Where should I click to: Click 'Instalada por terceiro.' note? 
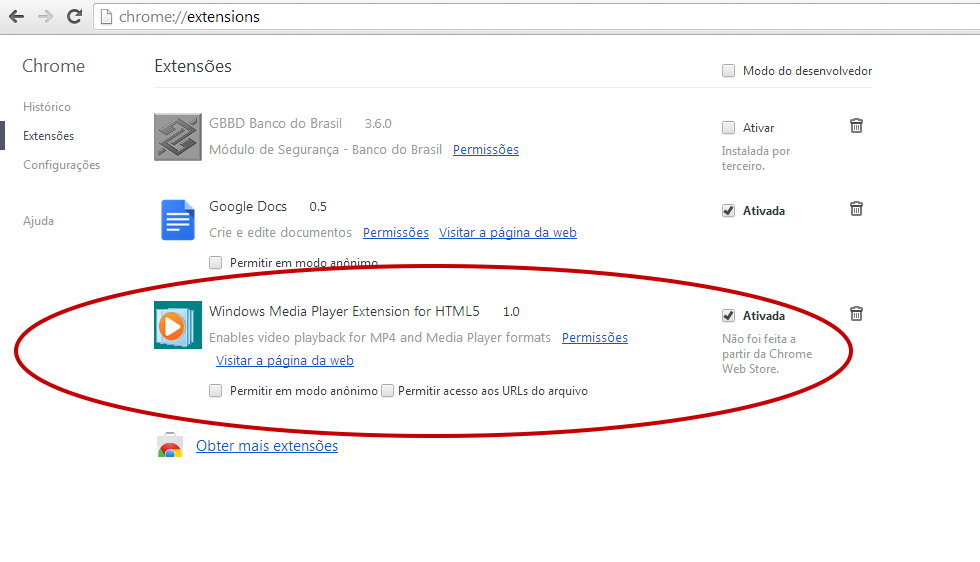click(756, 158)
